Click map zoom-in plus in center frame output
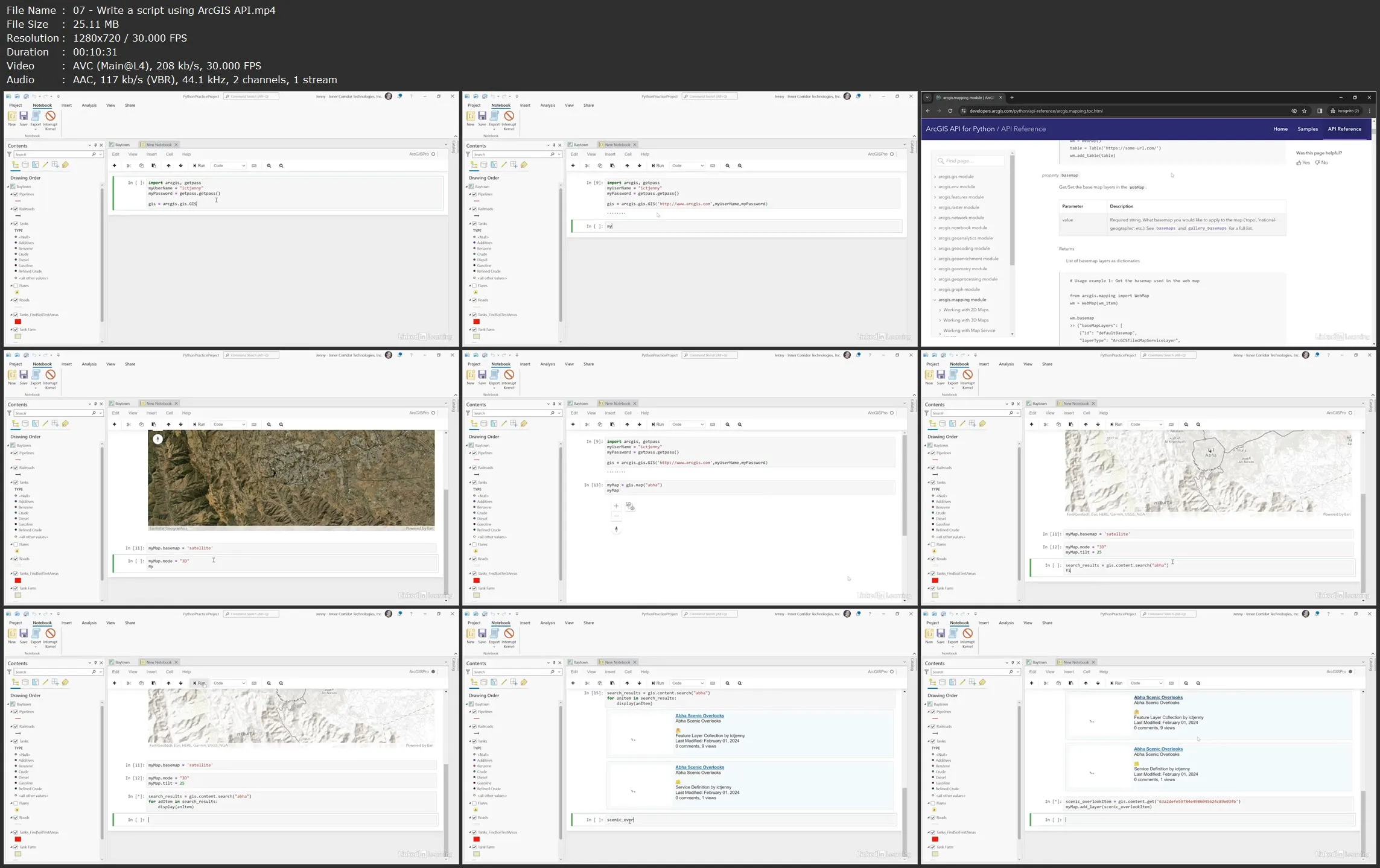Viewport: 1380px width, 868px height. click(616, 506)
